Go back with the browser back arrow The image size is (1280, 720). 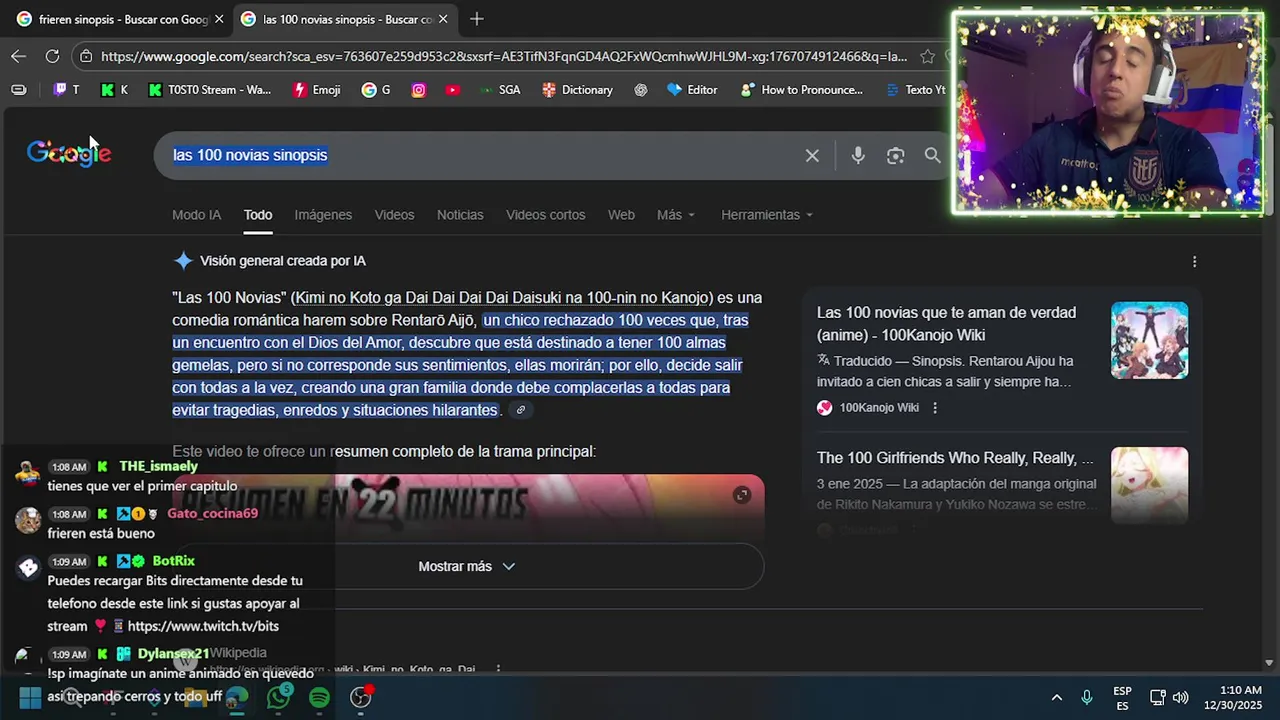click(x=19, y=56)
